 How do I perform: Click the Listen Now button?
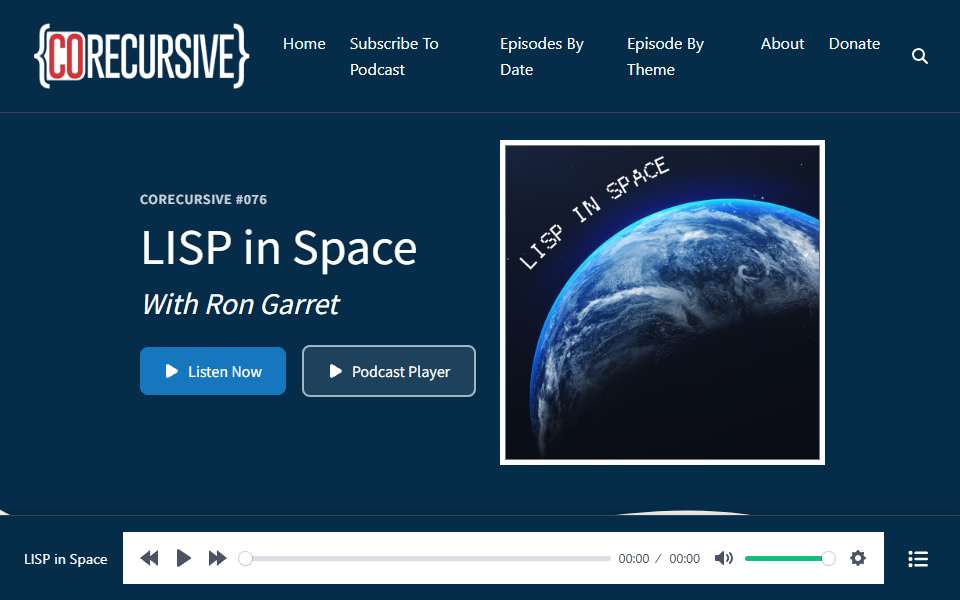[x=212, y=371]
